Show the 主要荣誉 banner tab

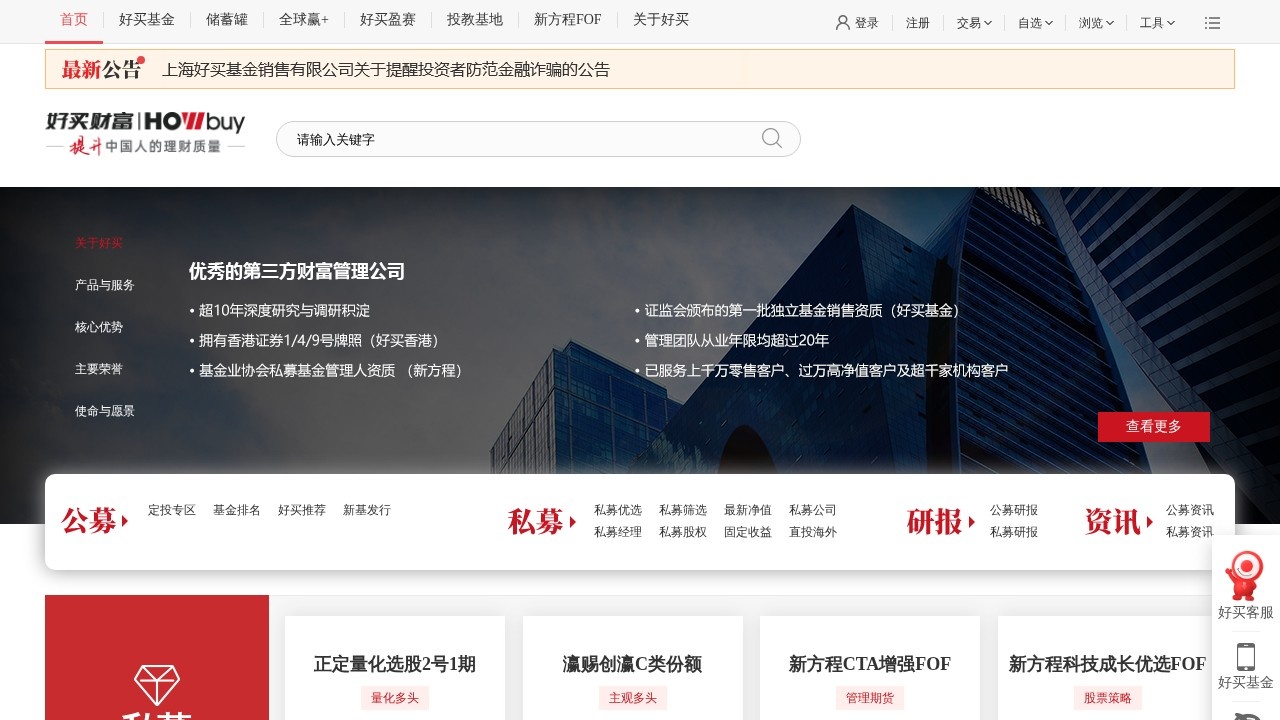pos(99,369)
